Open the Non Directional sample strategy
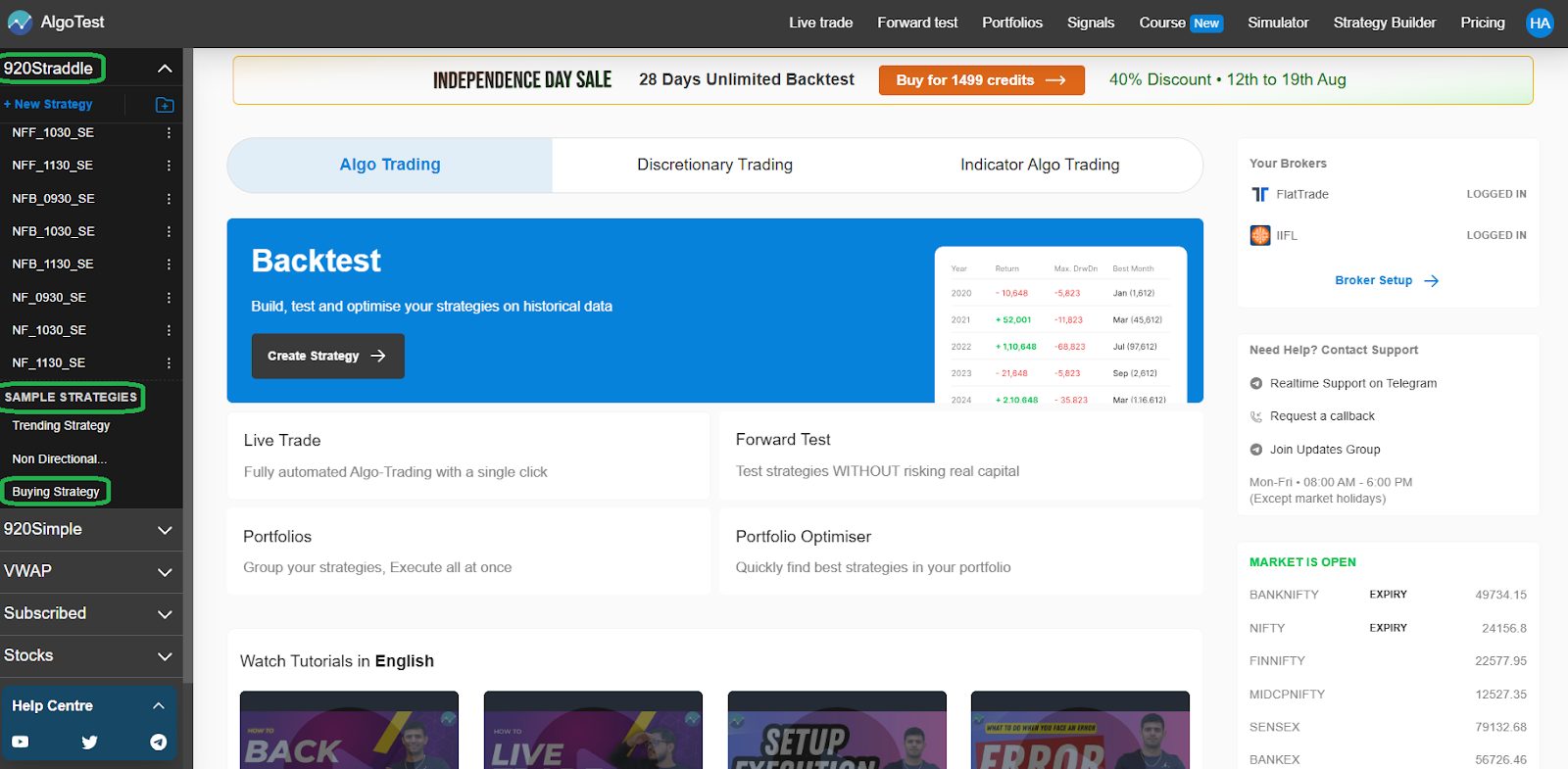 pyautogui.click(x=59, y=459)
